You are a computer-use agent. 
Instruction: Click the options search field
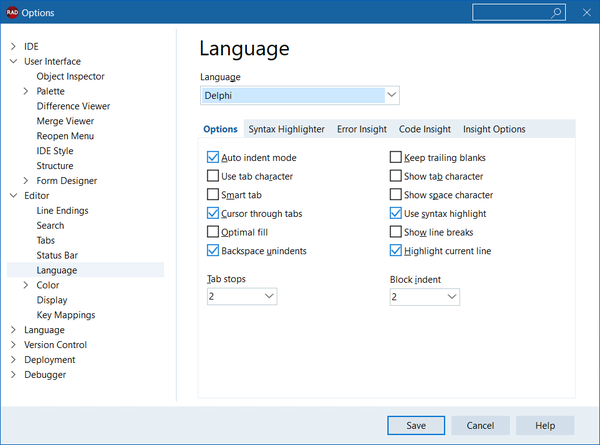[x=518, y=13]
